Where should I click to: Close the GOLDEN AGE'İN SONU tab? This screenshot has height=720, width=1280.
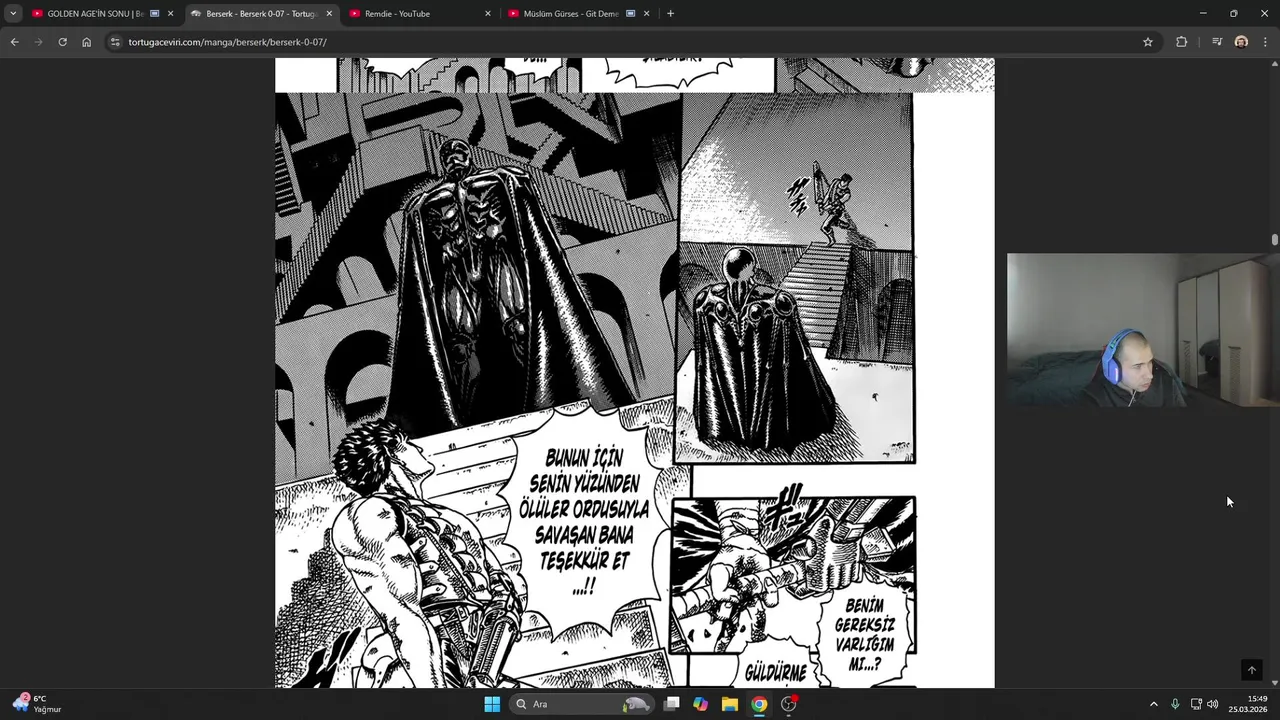pos(170,14)
